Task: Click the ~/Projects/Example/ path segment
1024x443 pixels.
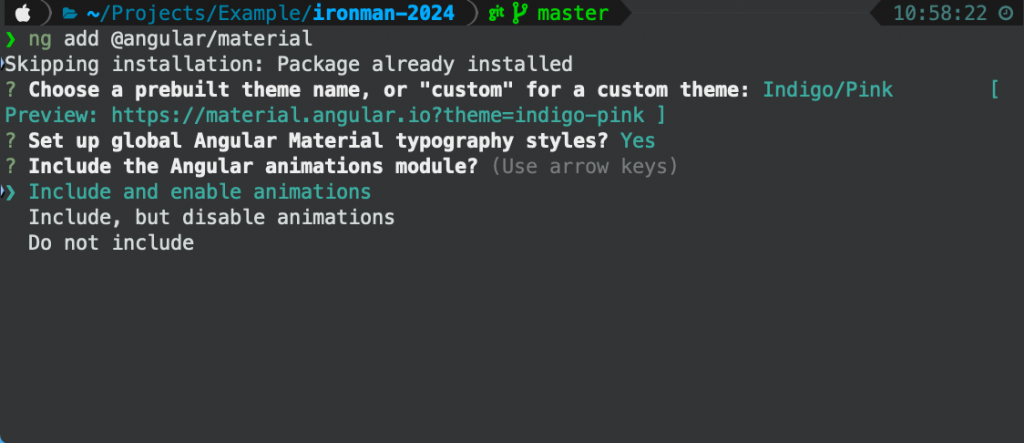Action: 199,12
